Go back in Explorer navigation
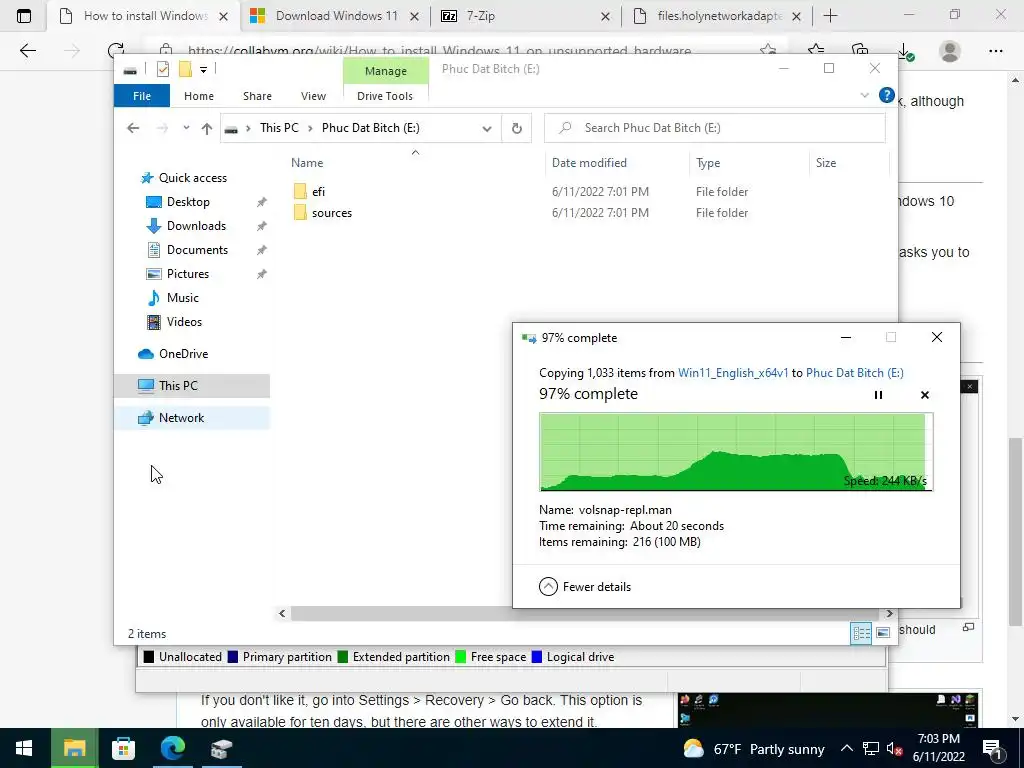The image size is (1024, 768). [133, 128]
